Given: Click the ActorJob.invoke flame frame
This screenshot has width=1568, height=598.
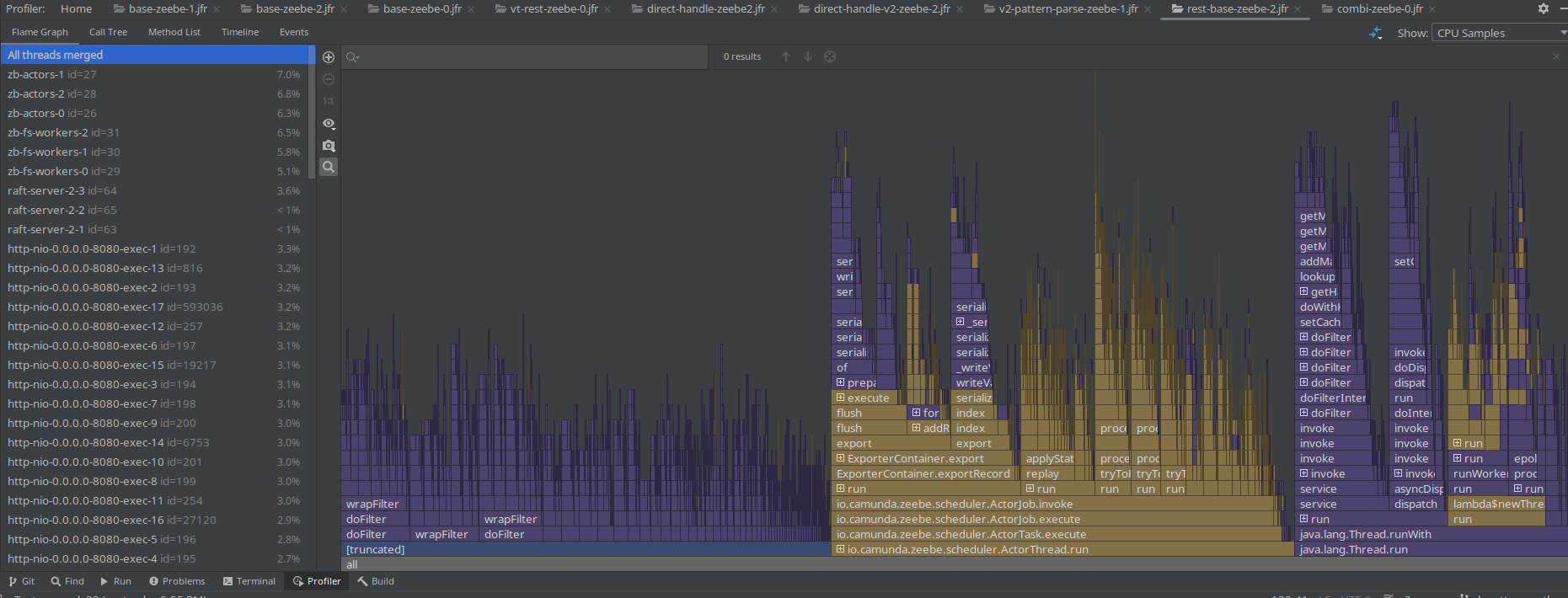Looking at the screenshot, I should point(1053,504).
